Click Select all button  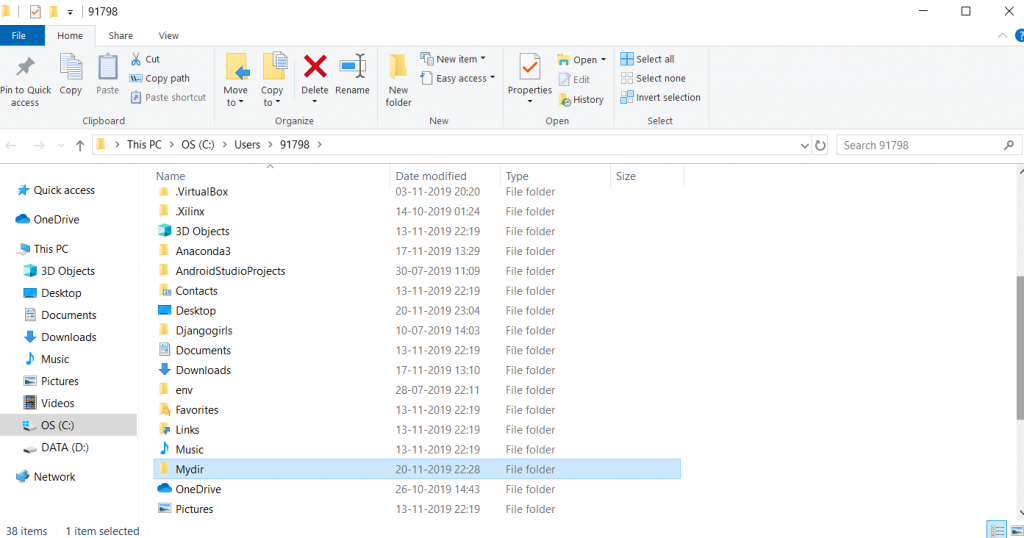647,59
